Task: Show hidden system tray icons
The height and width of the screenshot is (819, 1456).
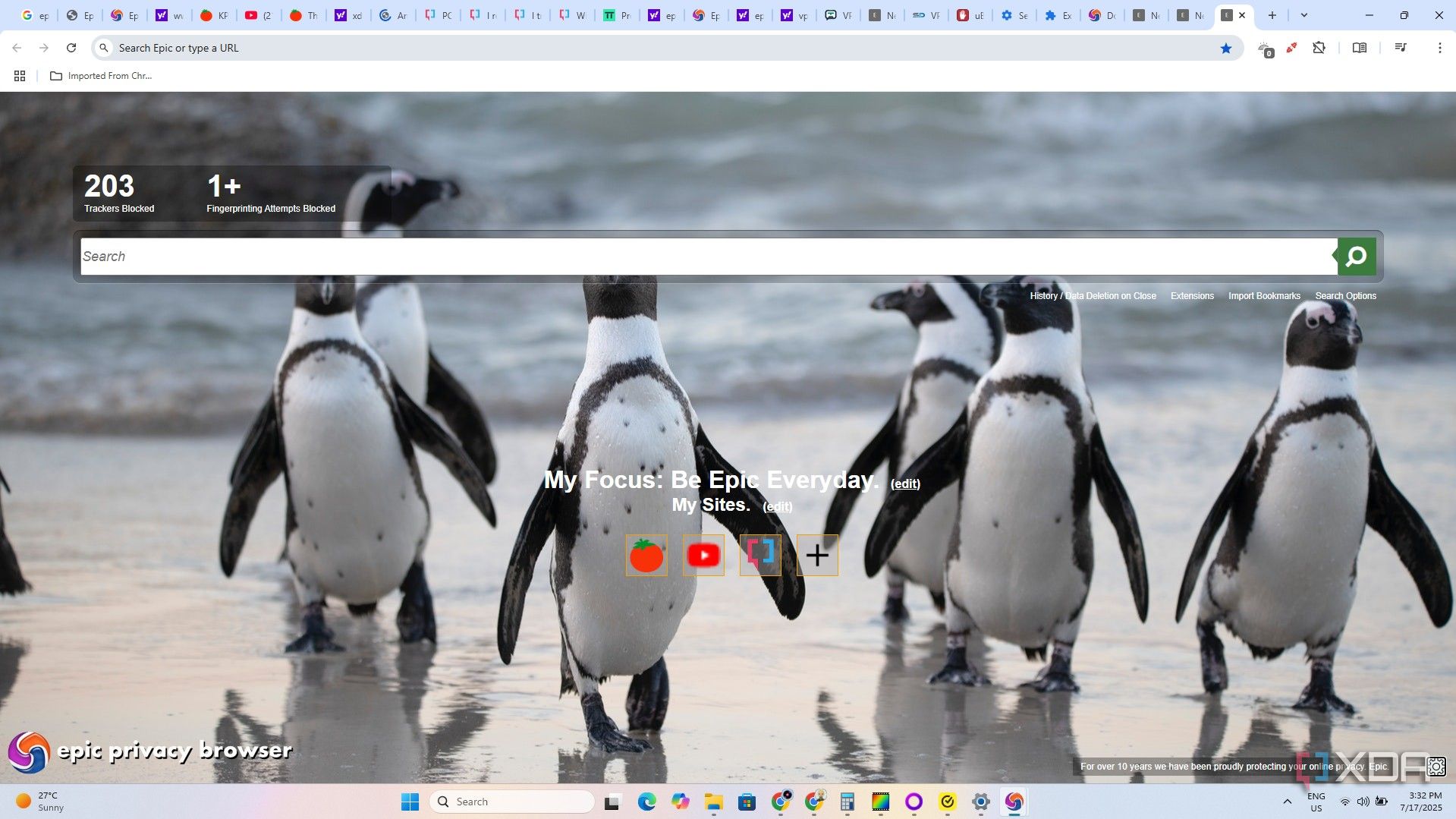Action: (1287, 802)
